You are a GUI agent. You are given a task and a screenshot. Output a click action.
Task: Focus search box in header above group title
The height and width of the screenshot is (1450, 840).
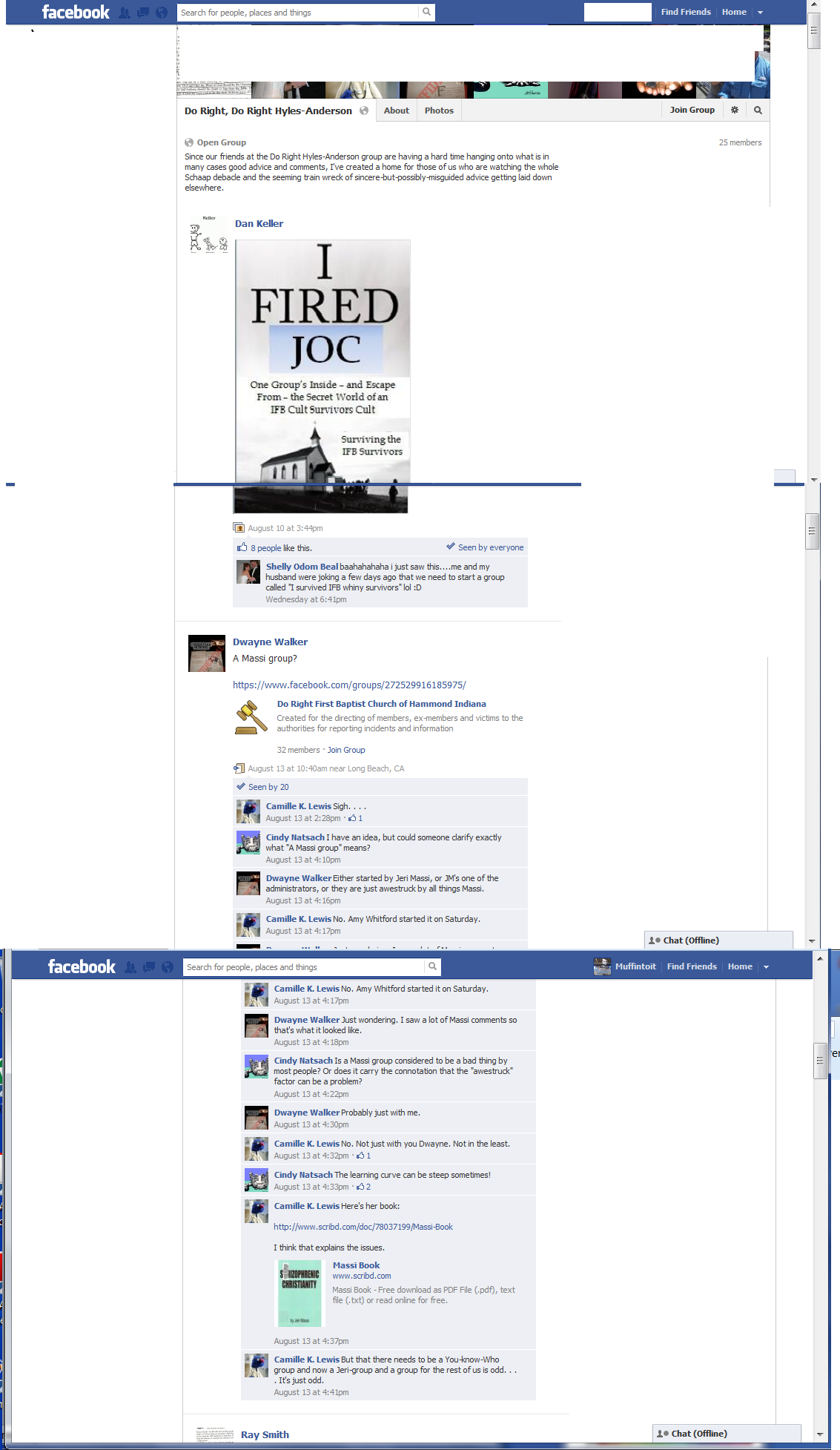[298, 13]
